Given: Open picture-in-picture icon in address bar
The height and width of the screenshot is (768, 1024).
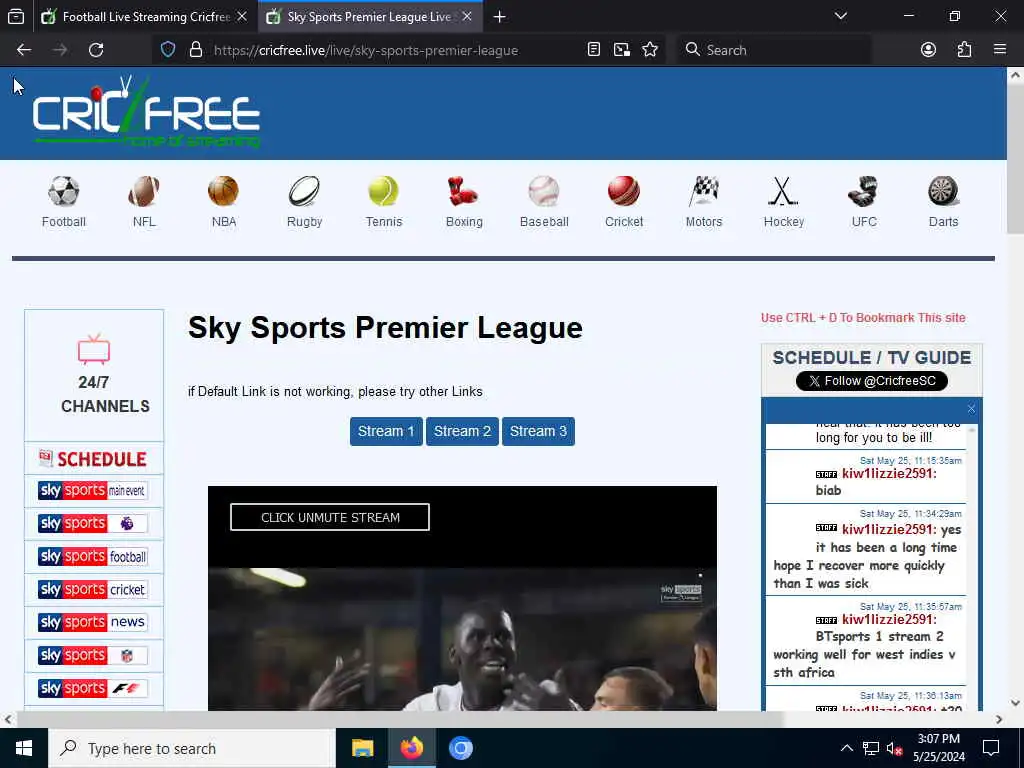Looking at the screenshot, I should click(x=622, y=50).
